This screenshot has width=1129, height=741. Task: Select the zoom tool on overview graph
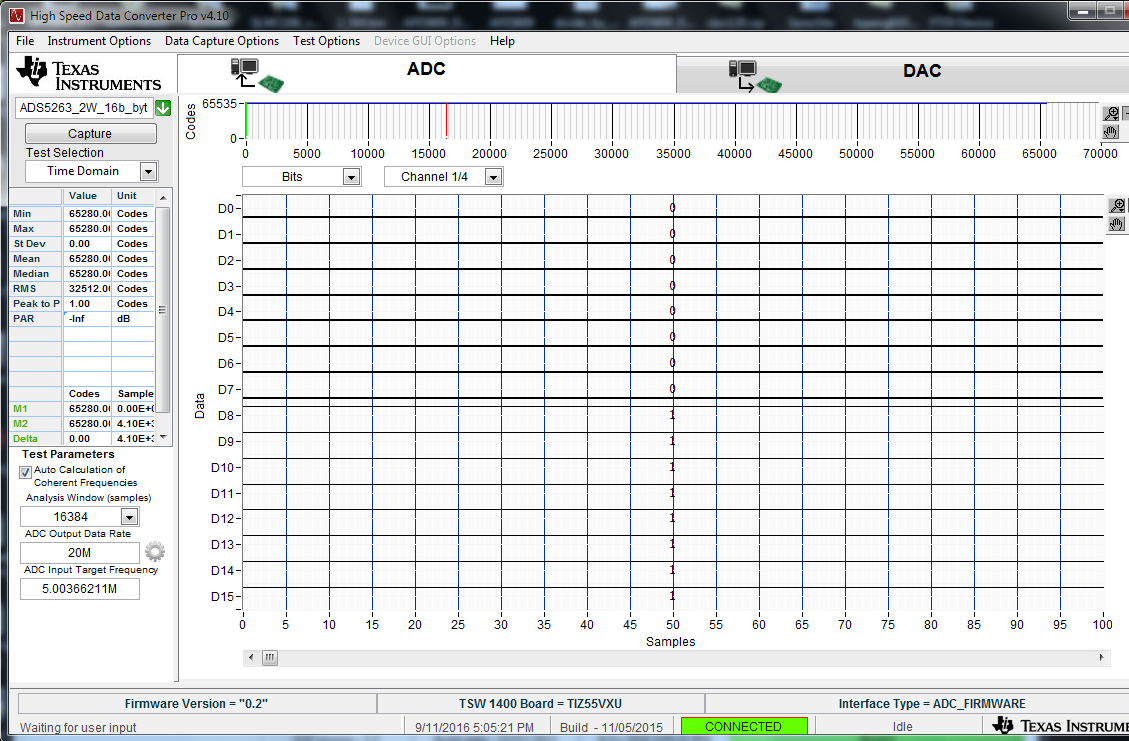tap(1111, 114)
